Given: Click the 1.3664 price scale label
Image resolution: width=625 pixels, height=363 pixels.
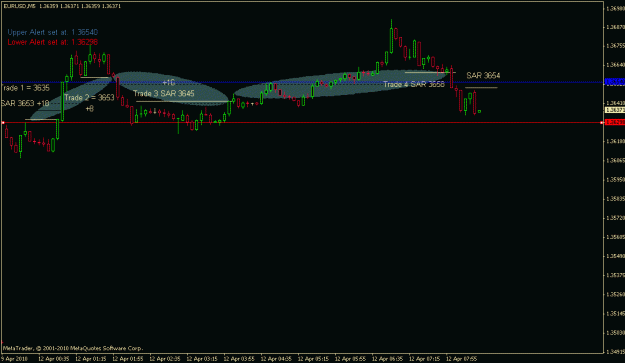Looking at the screenshot, I should point(615,65).
